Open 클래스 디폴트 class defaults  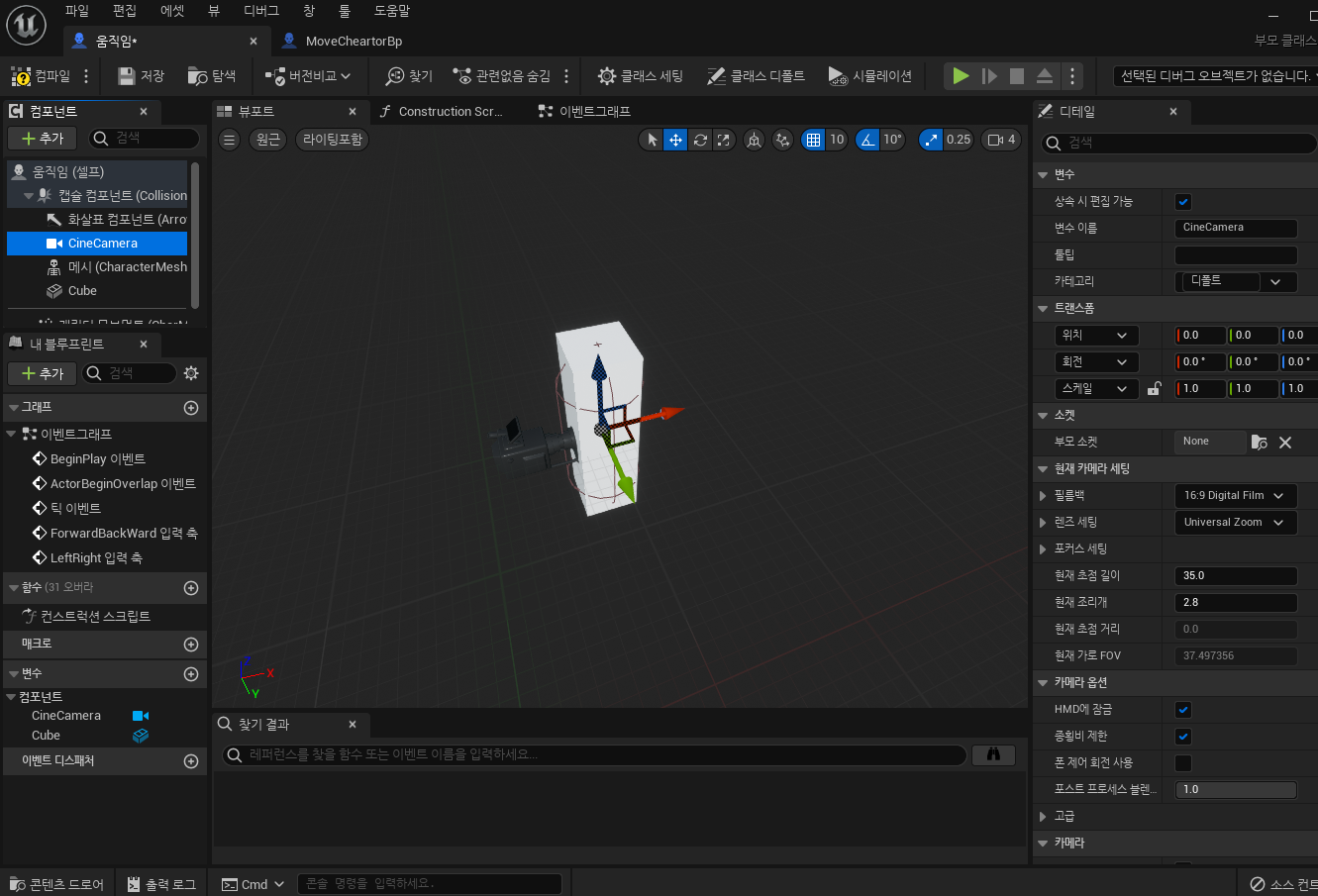click(x=756, y=75)
